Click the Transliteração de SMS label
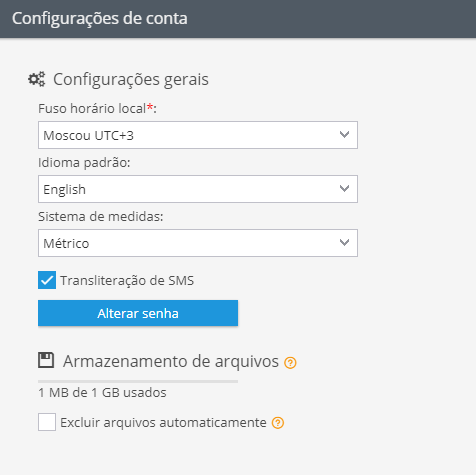Screen dimensions: 476x475 [x=127, y=280]
